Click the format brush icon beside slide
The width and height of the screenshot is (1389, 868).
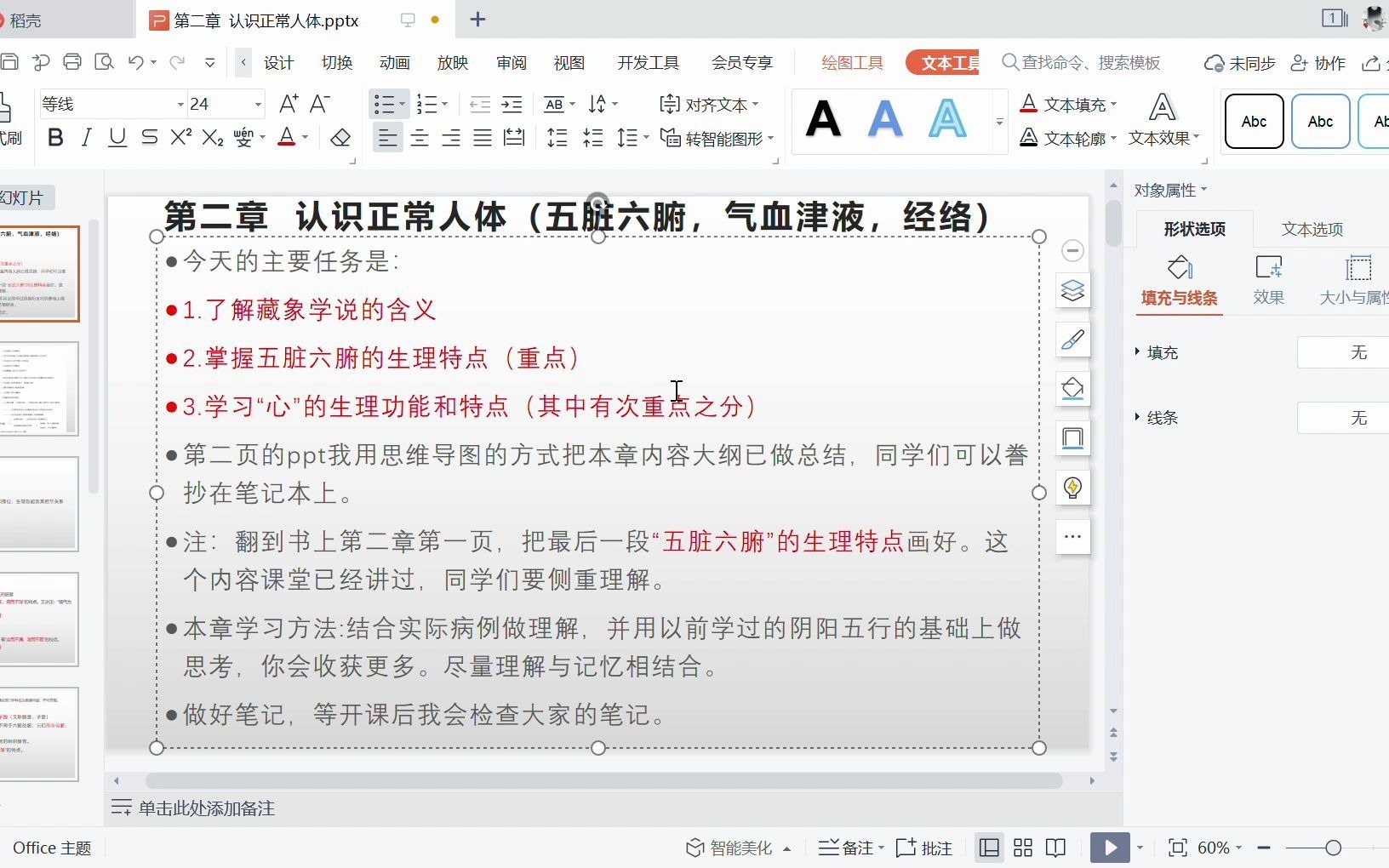[1072, 340]
